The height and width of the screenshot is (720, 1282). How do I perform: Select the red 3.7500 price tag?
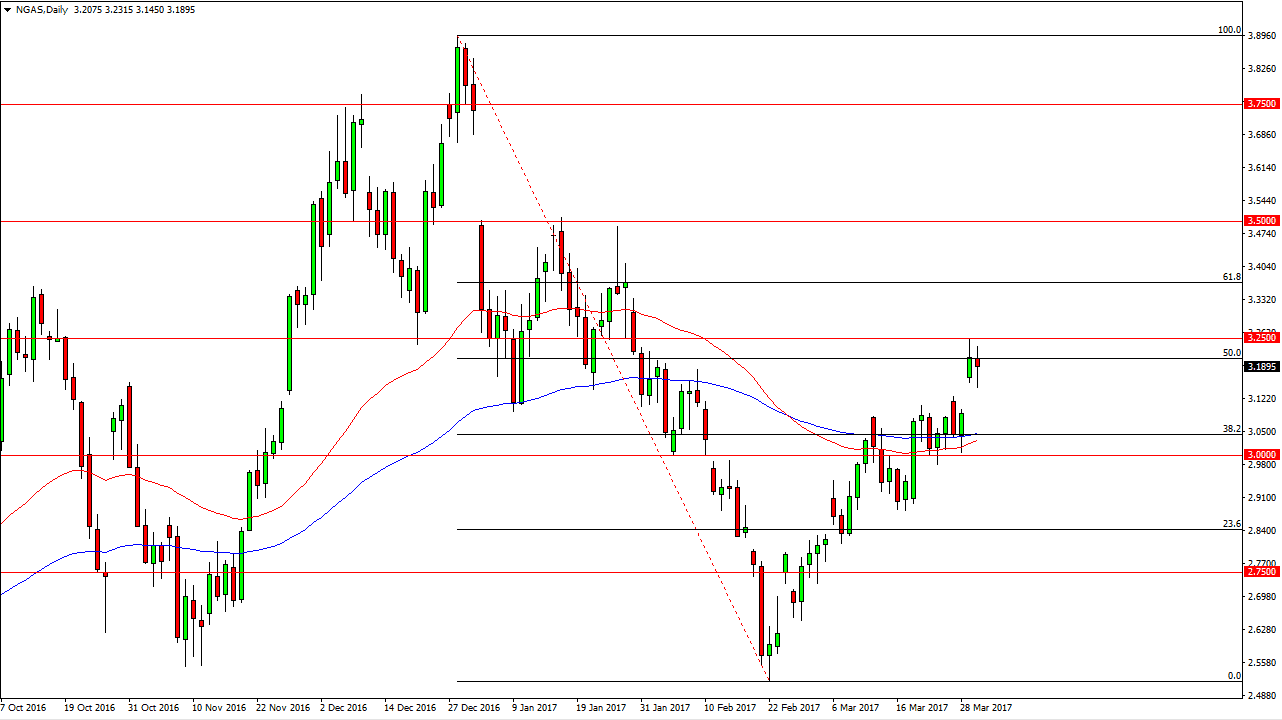pyautogui.click(x=1262, y=104)
